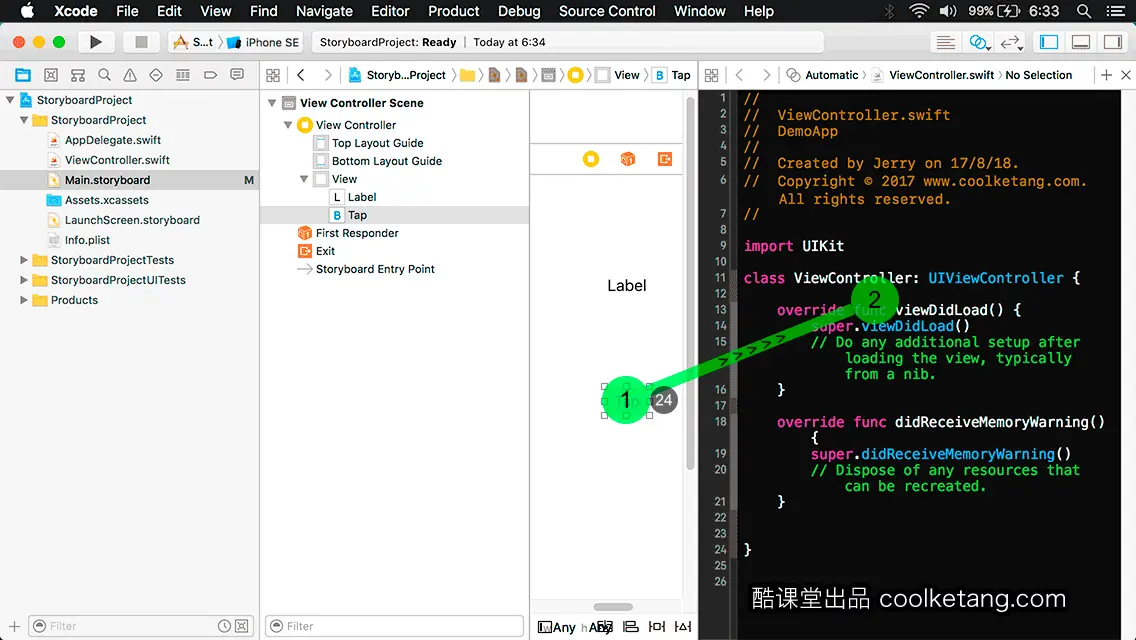Click the First Responder cube icon on canvas
This screenshot has width=1136, height=640.
coord(627,159)
